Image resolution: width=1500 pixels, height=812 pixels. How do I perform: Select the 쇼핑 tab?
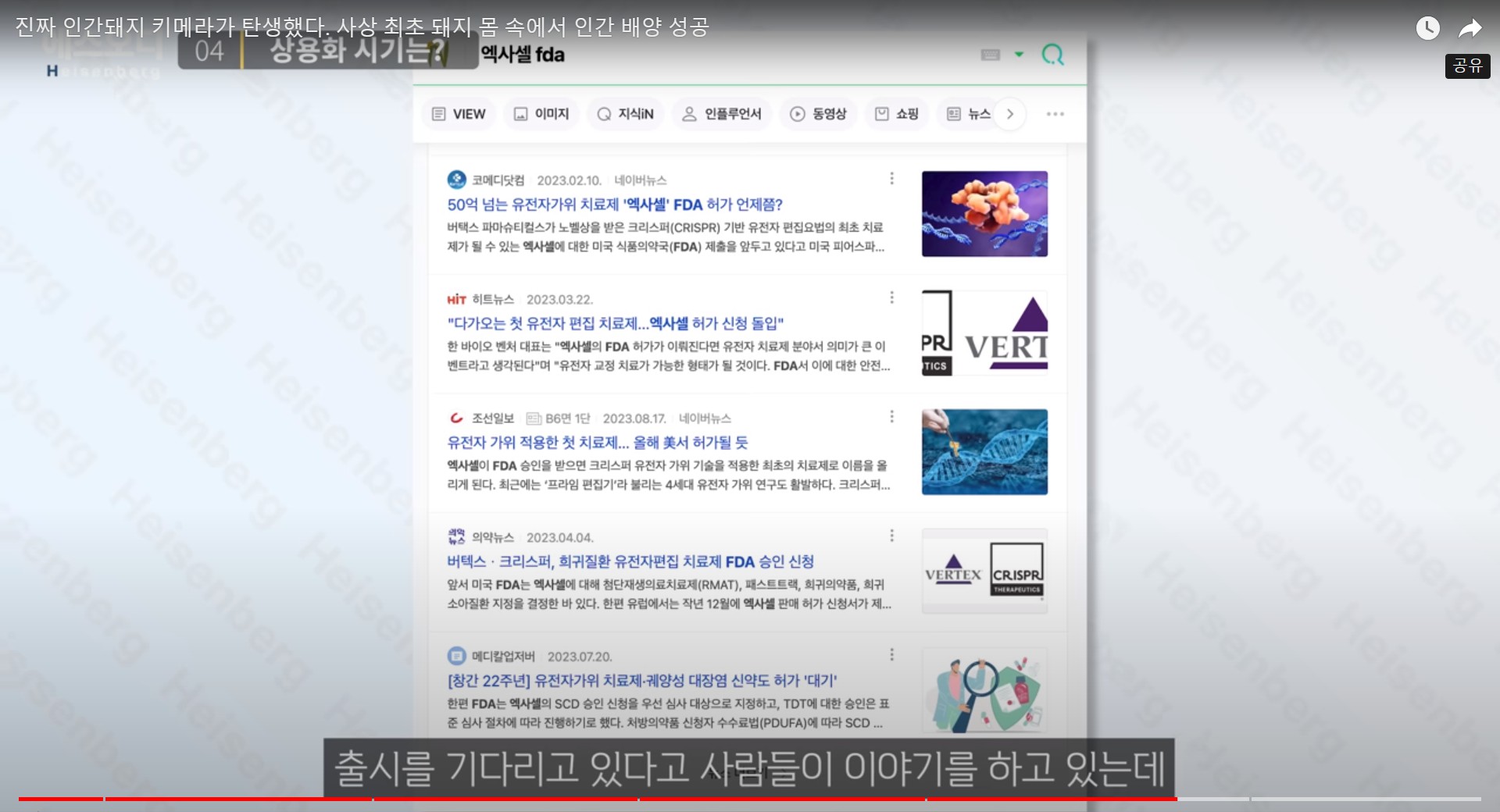pos(896,114)
